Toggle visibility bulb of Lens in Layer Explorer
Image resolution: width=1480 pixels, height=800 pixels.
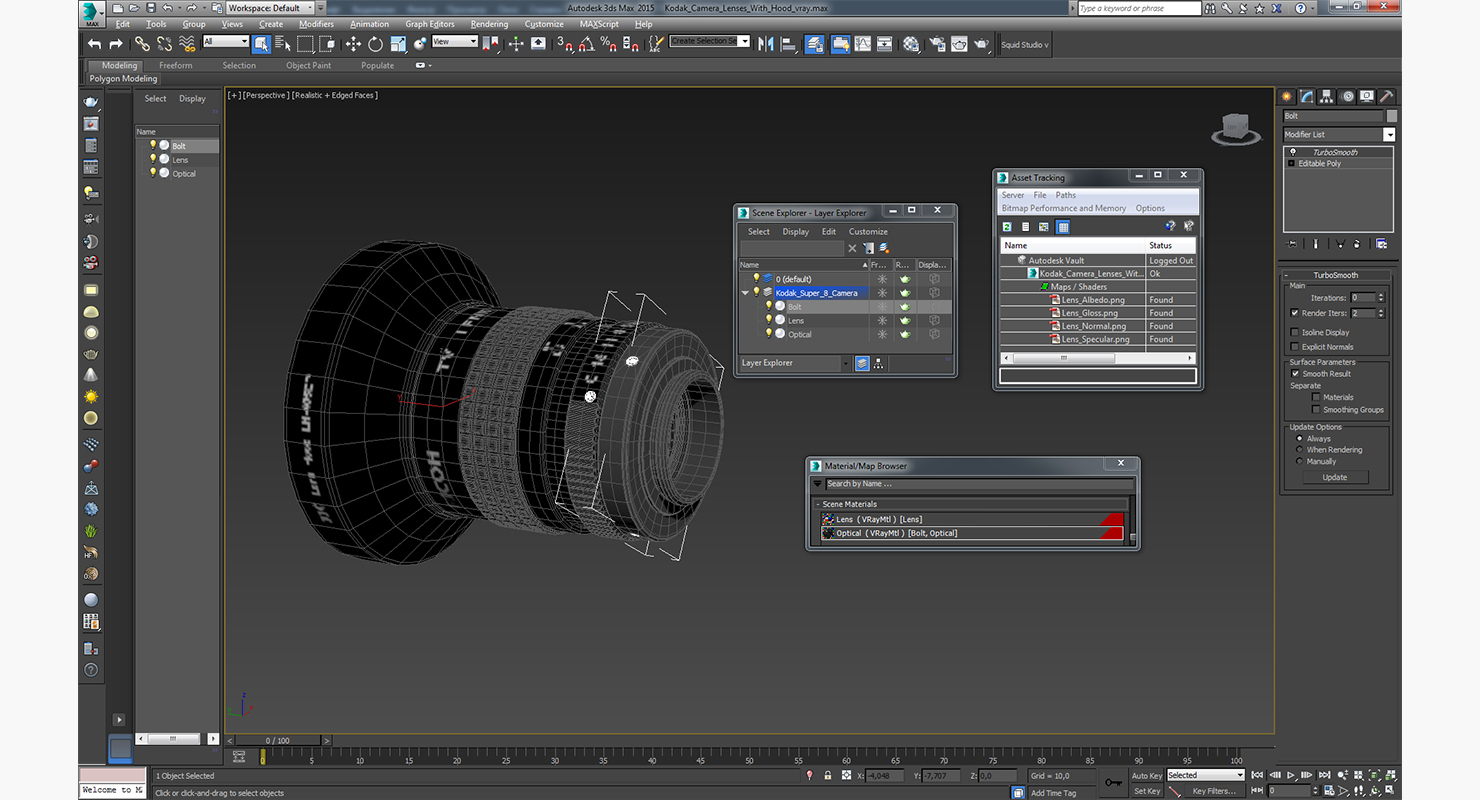(x=769, y=320)
